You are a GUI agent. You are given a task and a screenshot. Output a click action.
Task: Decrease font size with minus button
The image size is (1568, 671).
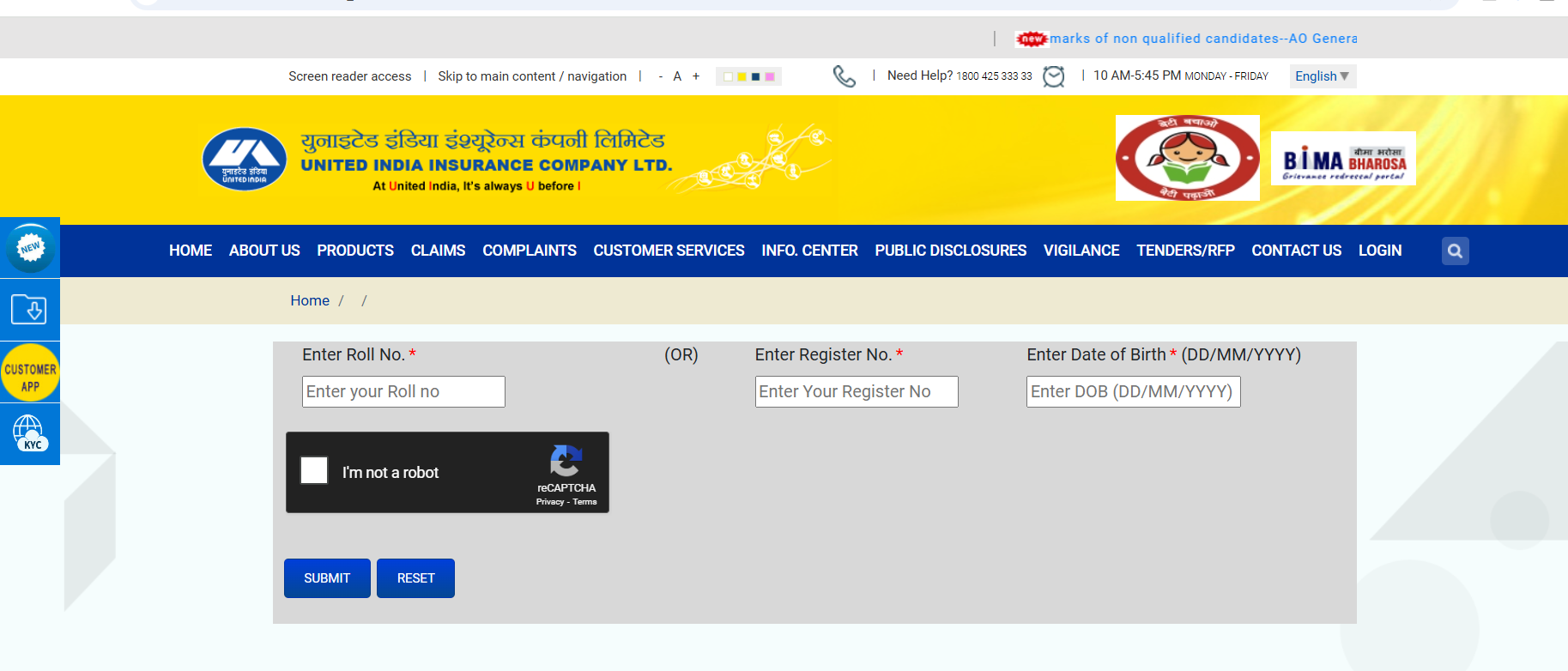click(x=660, y=76)
